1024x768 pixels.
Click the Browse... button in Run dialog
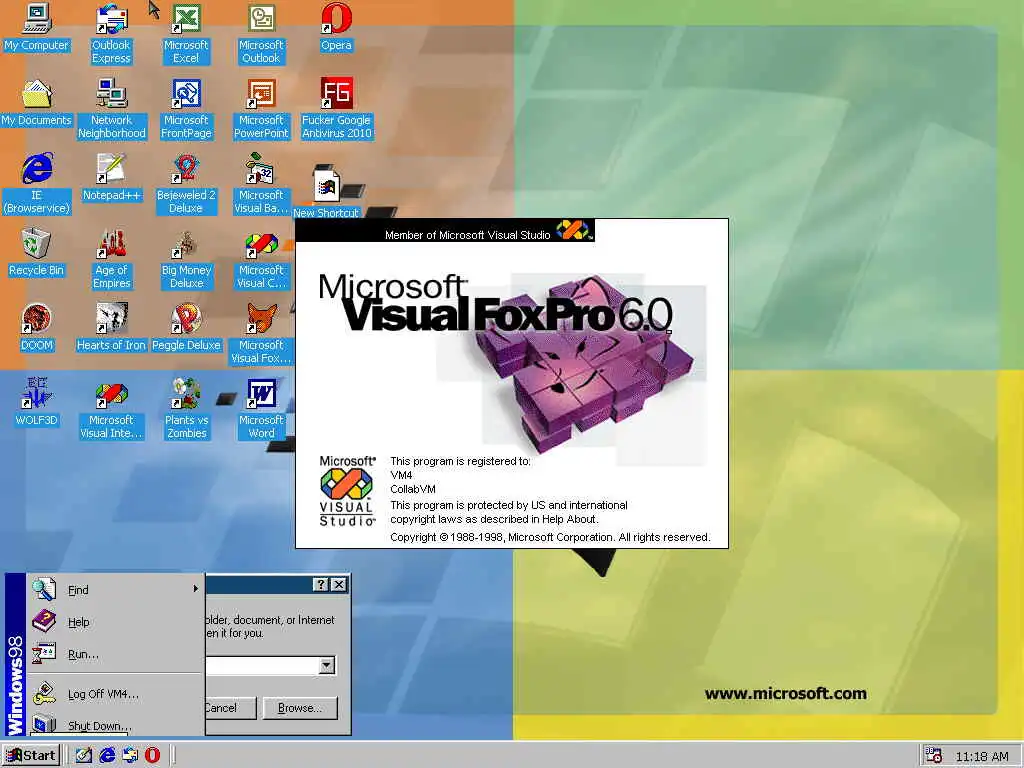click(300, 708)
